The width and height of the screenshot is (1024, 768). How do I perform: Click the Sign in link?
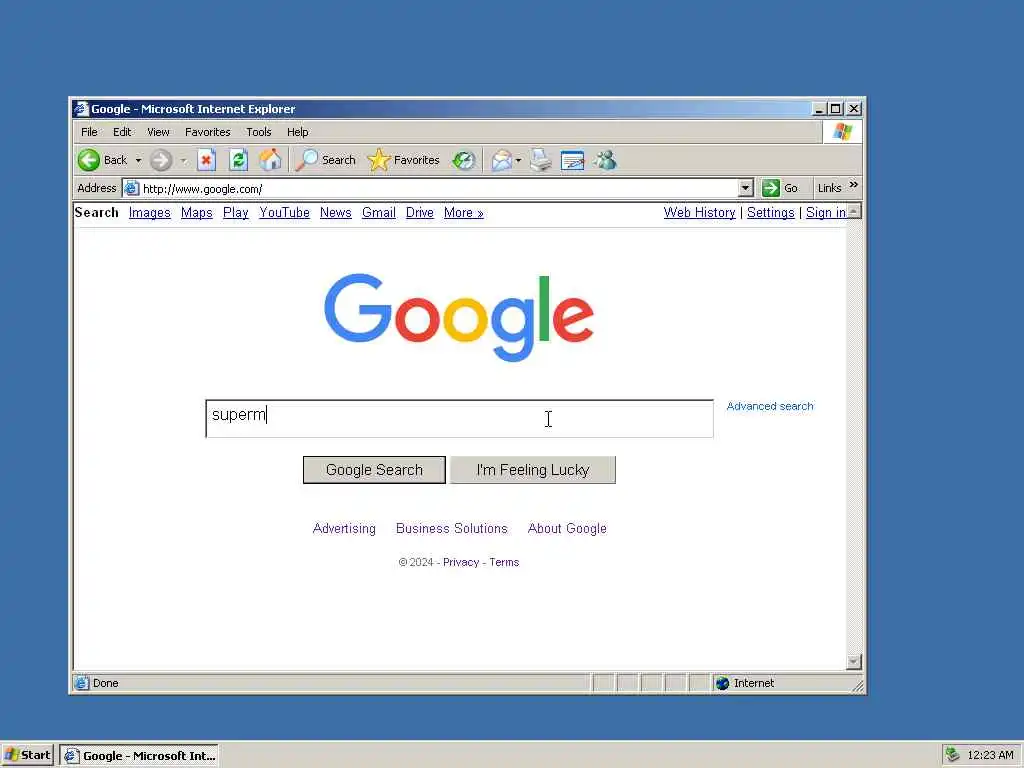825,213
